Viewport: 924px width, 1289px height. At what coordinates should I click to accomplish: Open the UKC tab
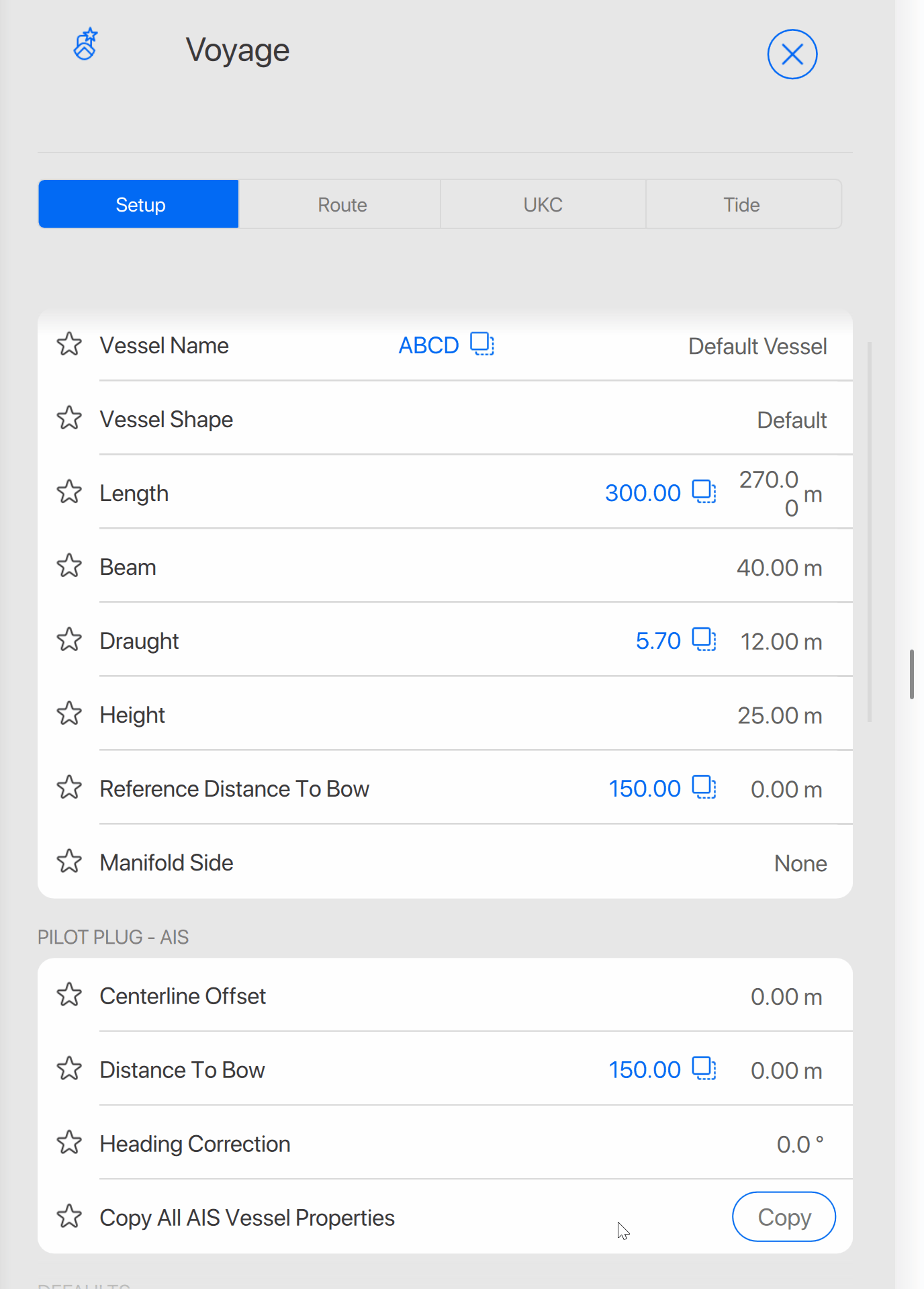point(543,205)
